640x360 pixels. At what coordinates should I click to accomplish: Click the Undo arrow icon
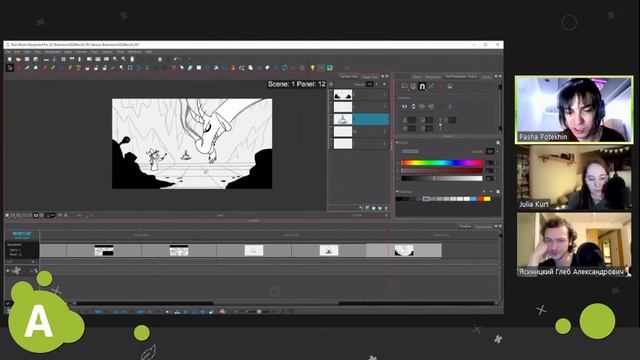(x=176, y=59)
